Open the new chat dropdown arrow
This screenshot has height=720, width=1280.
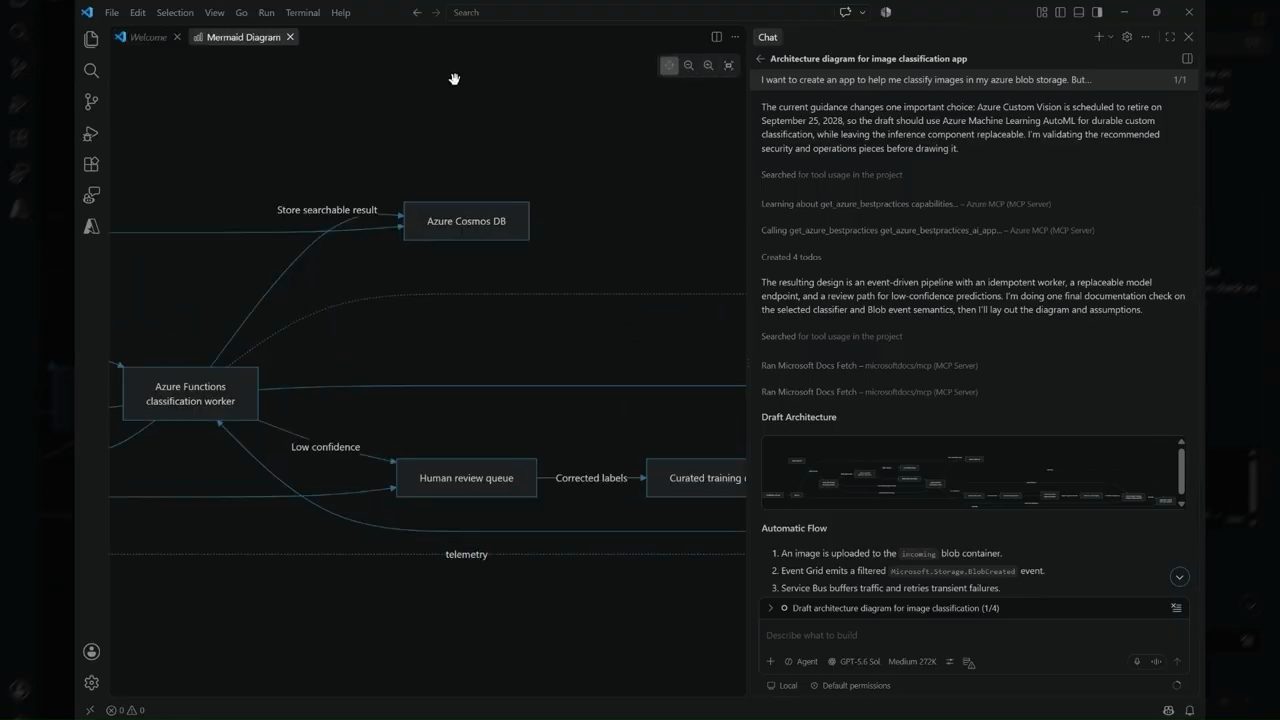tap(1110, 37)
